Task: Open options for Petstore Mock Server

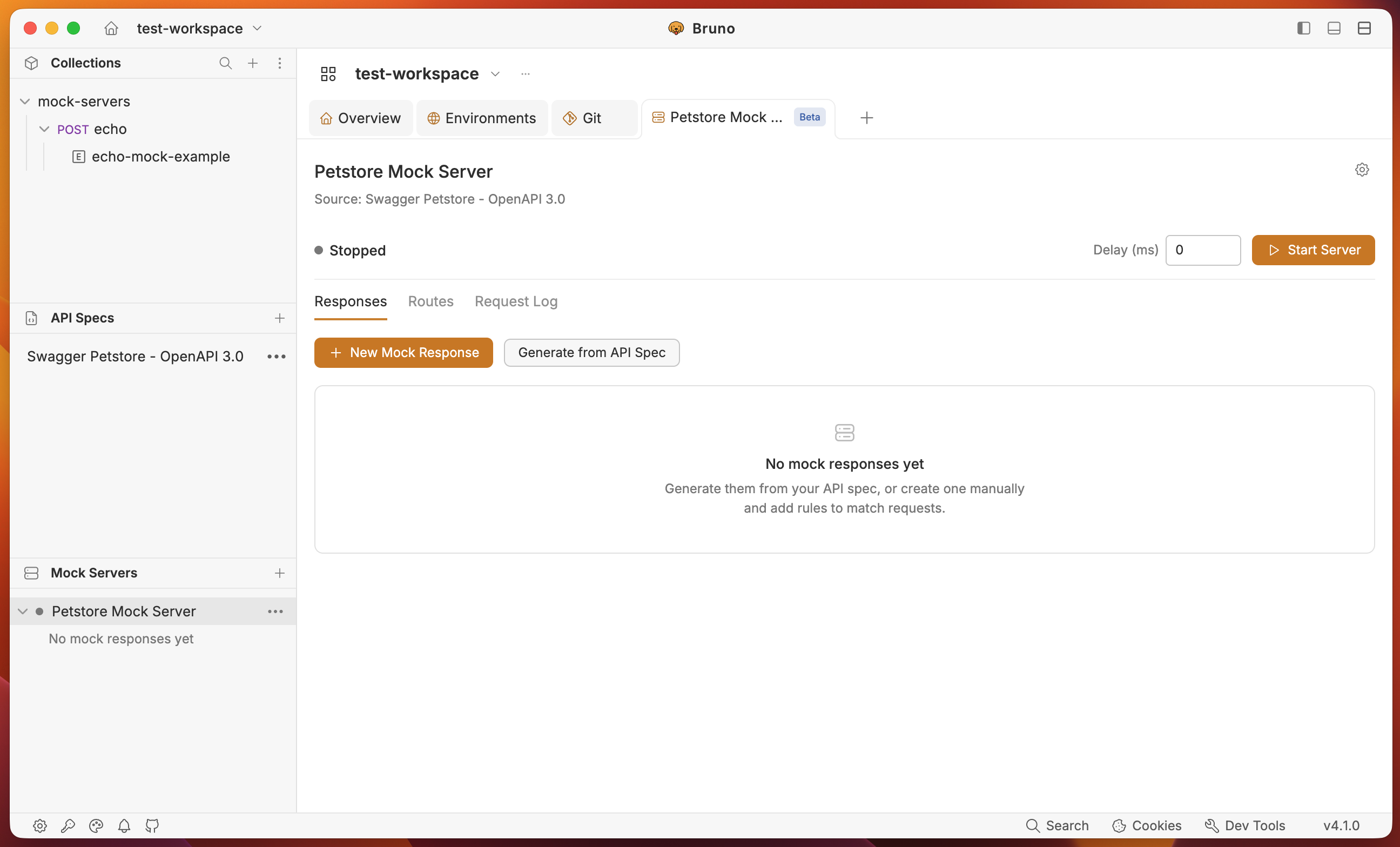Action: tap(275, 611)
